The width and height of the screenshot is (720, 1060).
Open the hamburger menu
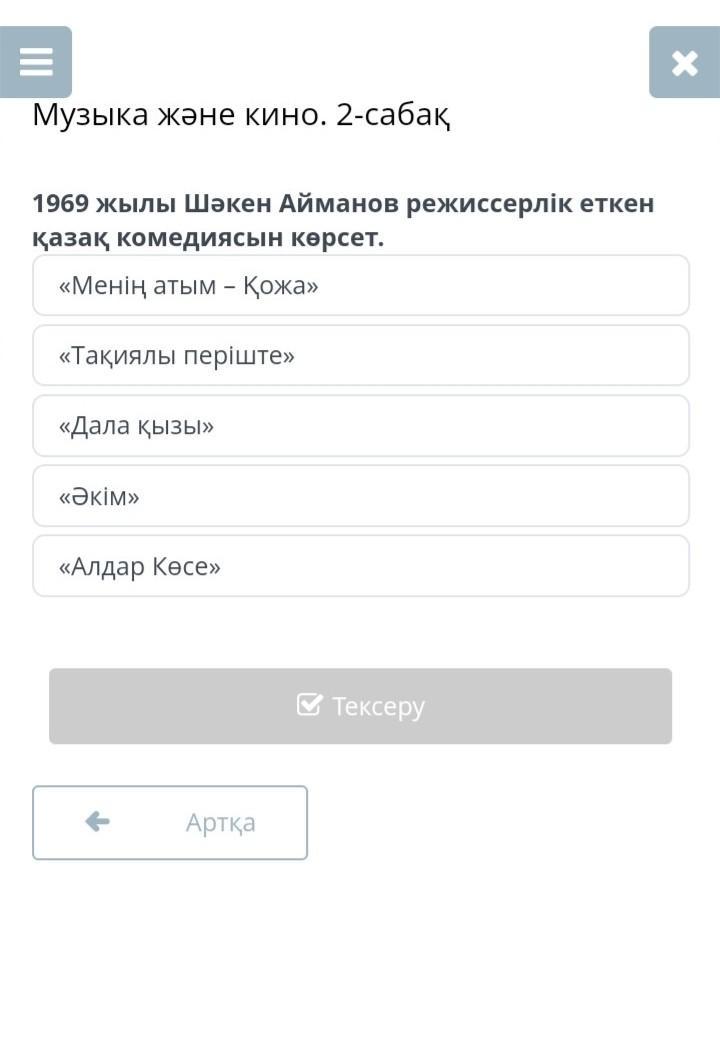coord(36,62)
